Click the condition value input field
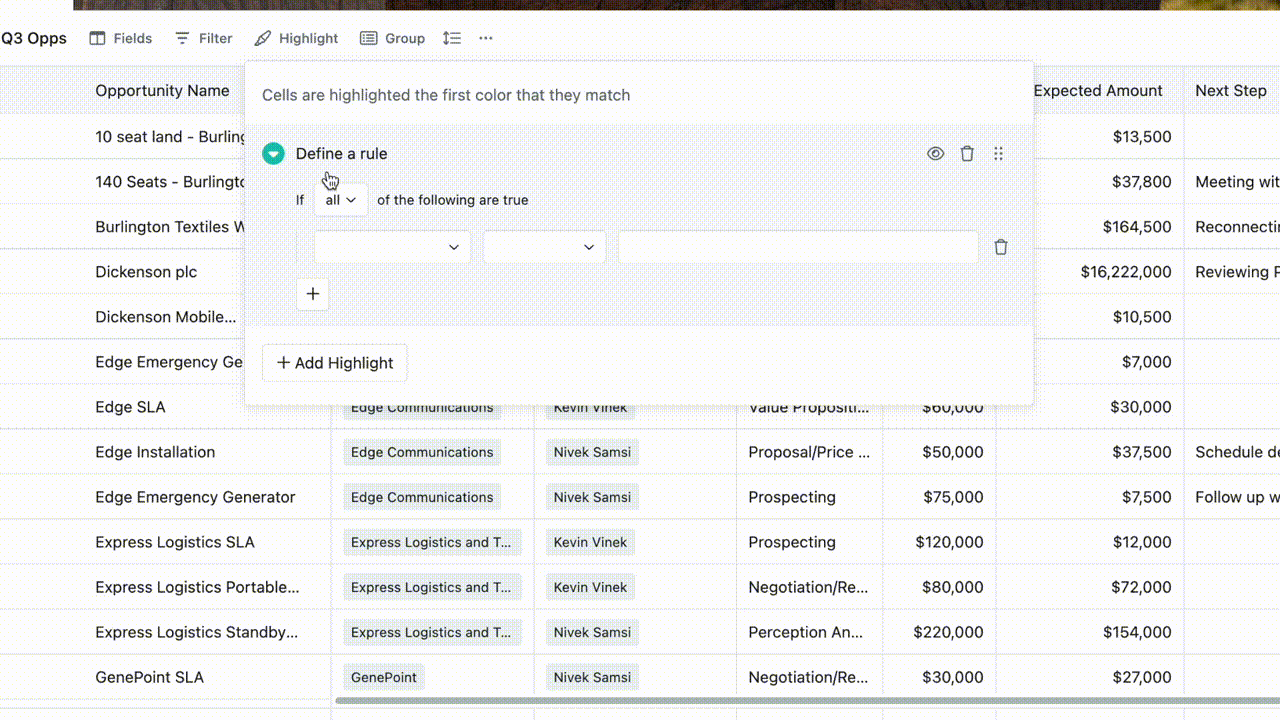Viewport: 1280px width, 720px height. pyautogui.click(x=798, y=247)
